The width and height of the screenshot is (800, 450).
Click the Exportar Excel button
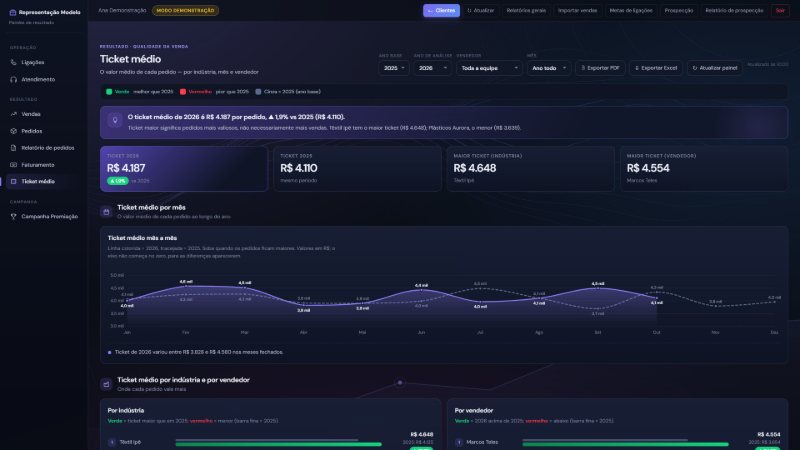[x=656, y=68]
